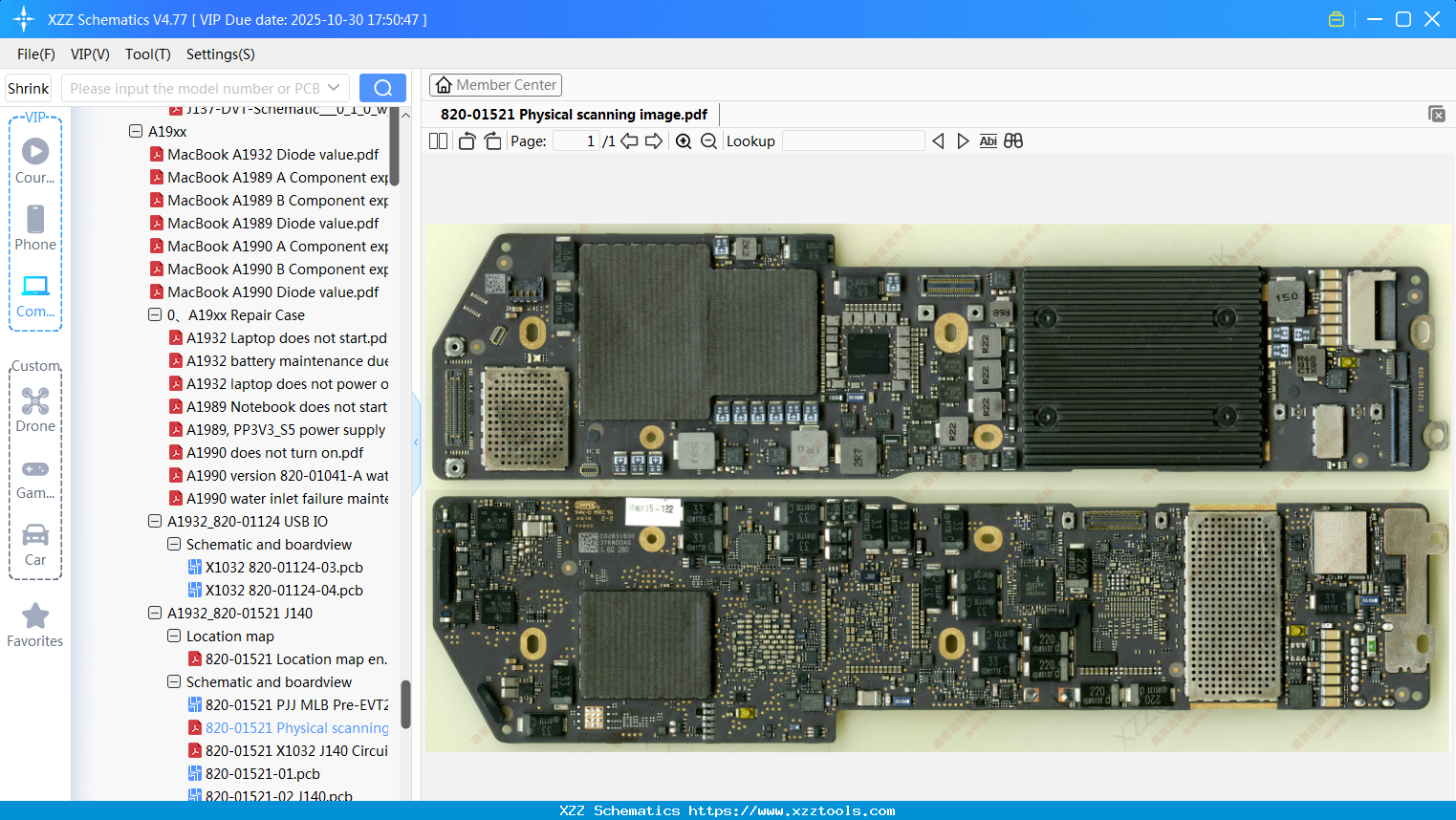Open the VIP(V) menu
Image resolution: width=1456 pixels, height=820 pixels.
[90, 54]
